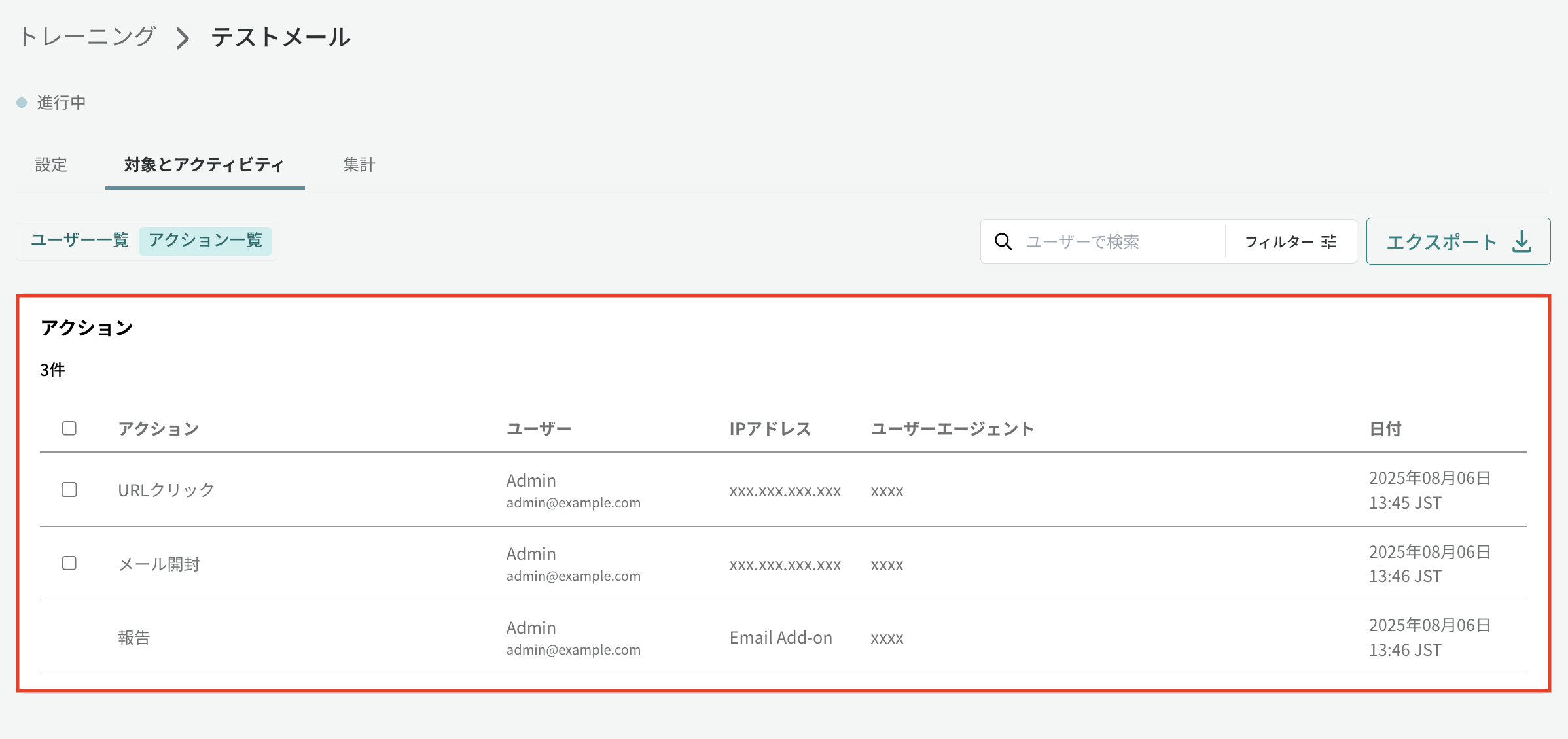Open the フィルター options

pyautogui.click(x=1291, y=241)
